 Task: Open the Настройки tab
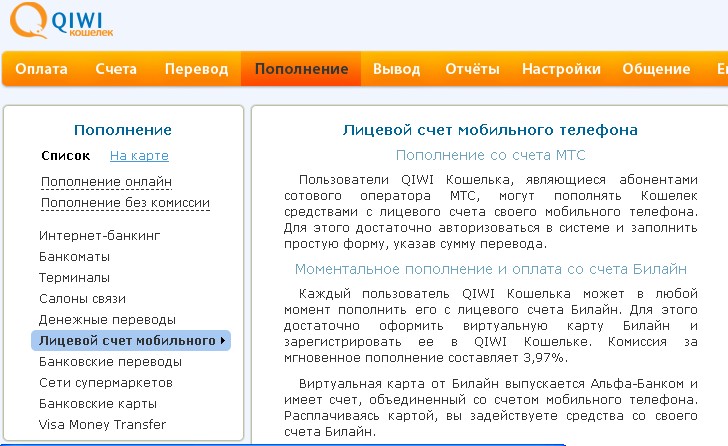(561, 69)
